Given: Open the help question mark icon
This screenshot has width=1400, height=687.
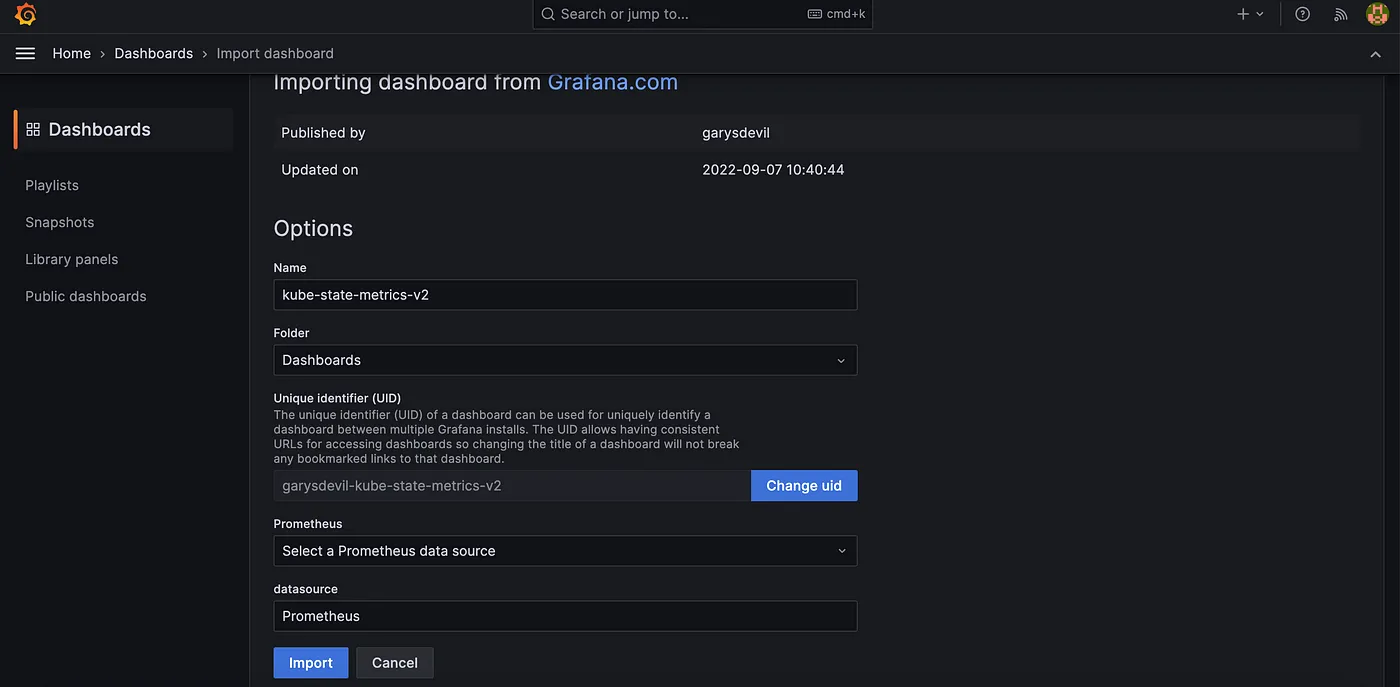Looking at the screenshot, I should click(x=1302, y=14).
